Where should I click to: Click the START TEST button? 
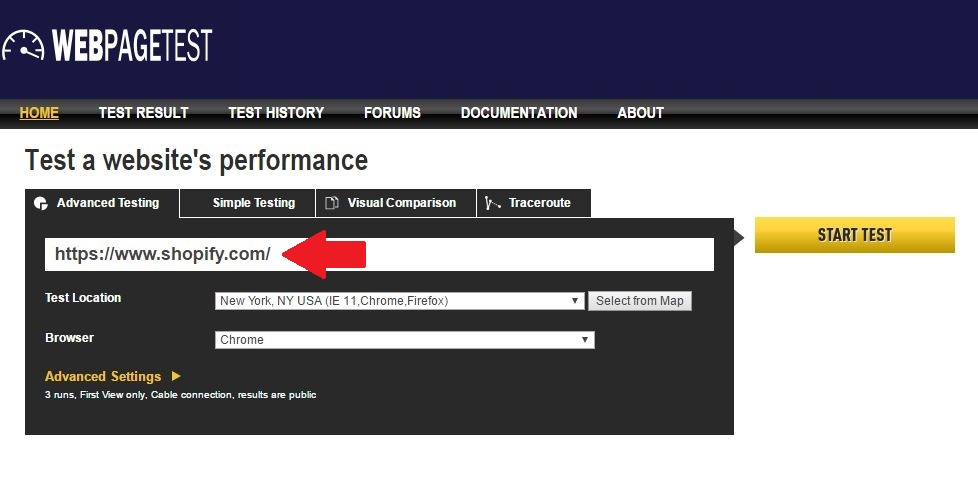(x=855, y=235)
